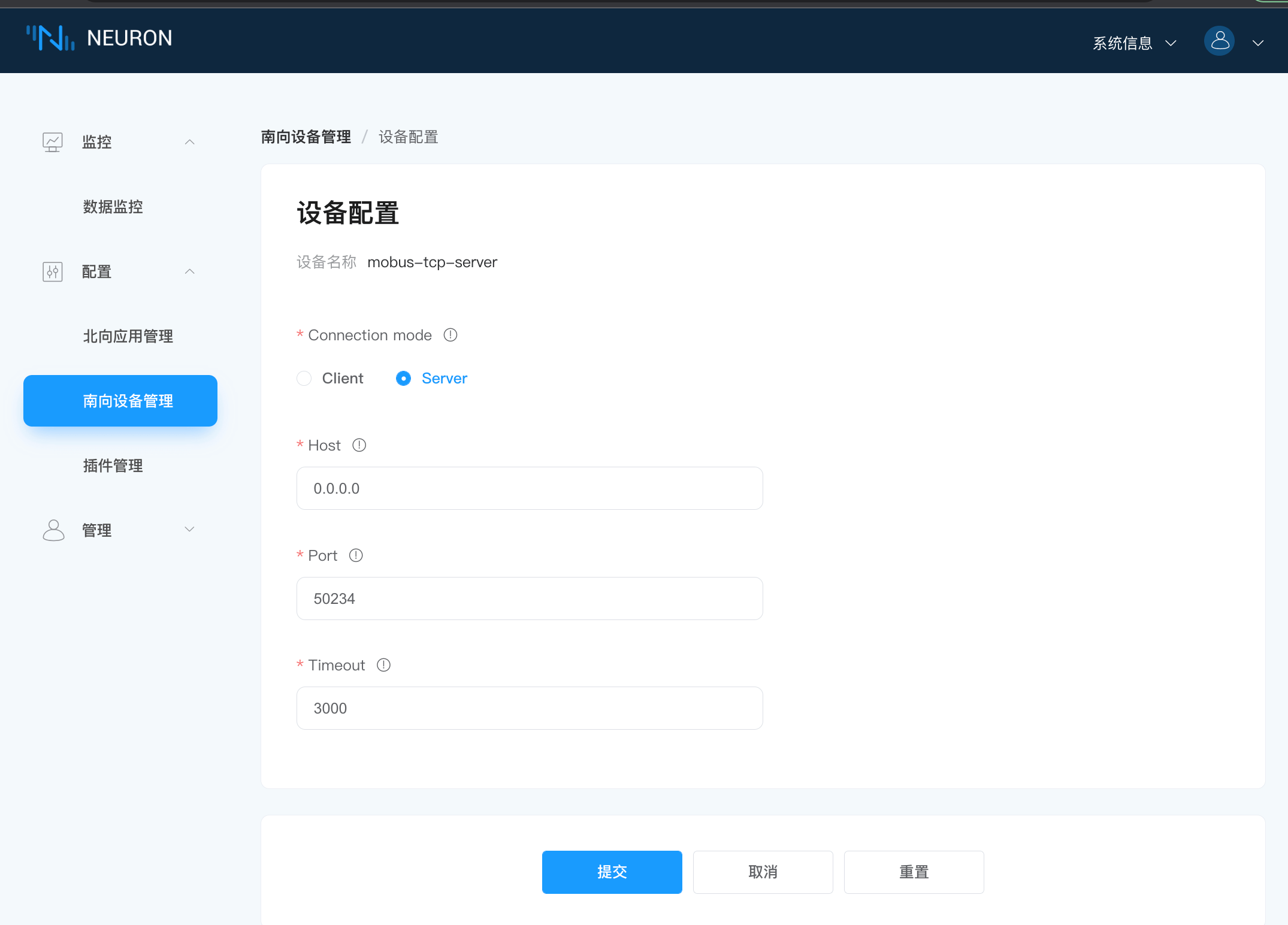
Task: Click info icon next to Connection mode
Action: [451, 335]
